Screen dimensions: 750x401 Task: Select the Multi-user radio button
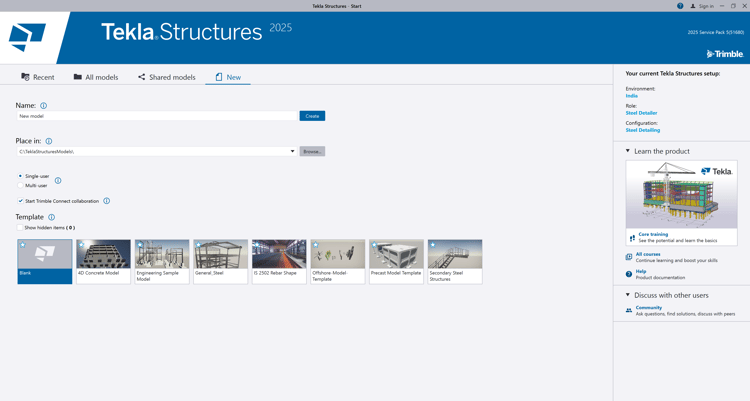pos(20,185)
